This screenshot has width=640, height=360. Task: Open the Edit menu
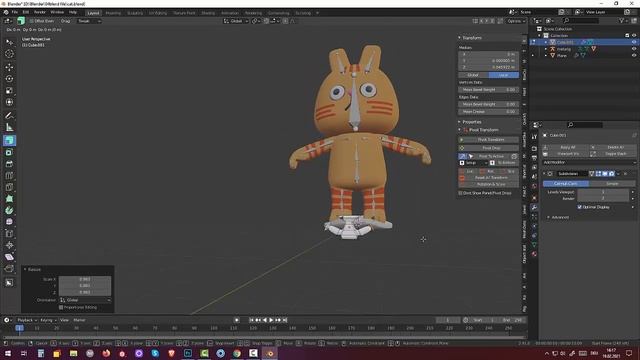(26, 12)
